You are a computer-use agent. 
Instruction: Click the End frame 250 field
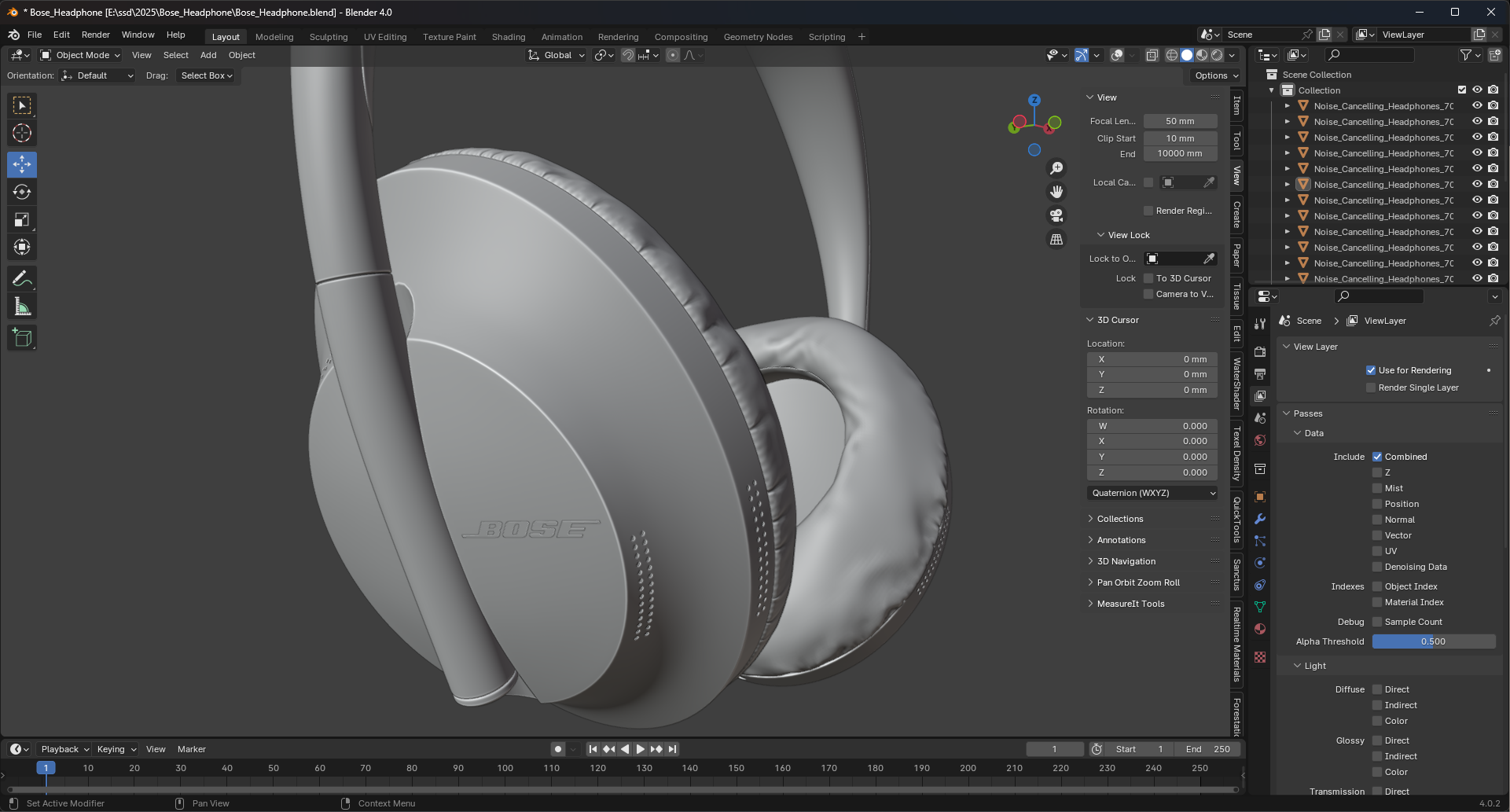(1207, 749)
